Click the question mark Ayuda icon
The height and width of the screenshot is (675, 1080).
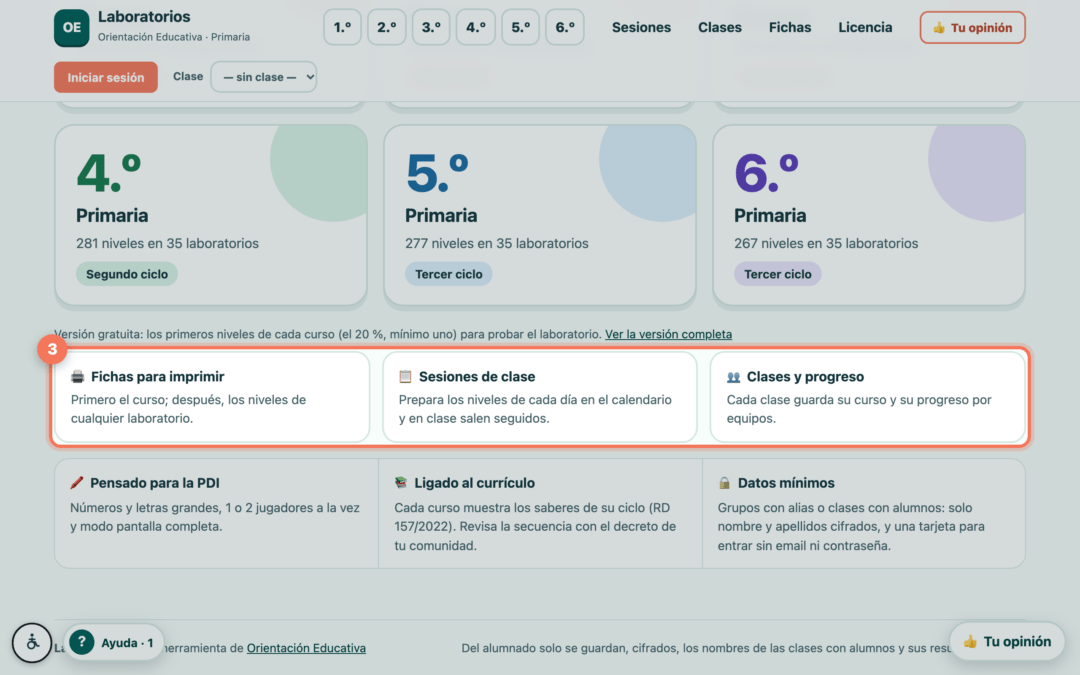point(82,642)
